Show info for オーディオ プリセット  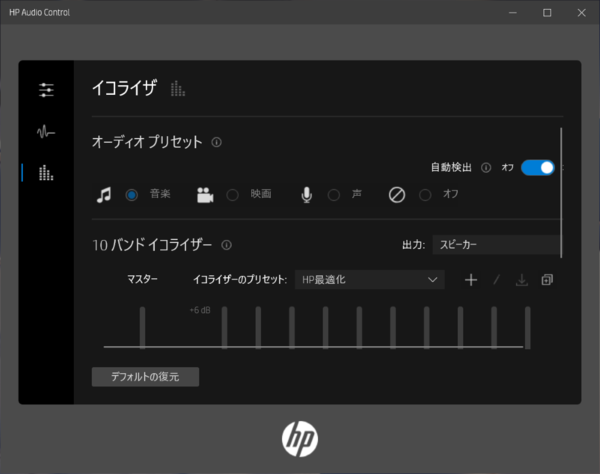[217, 142]
